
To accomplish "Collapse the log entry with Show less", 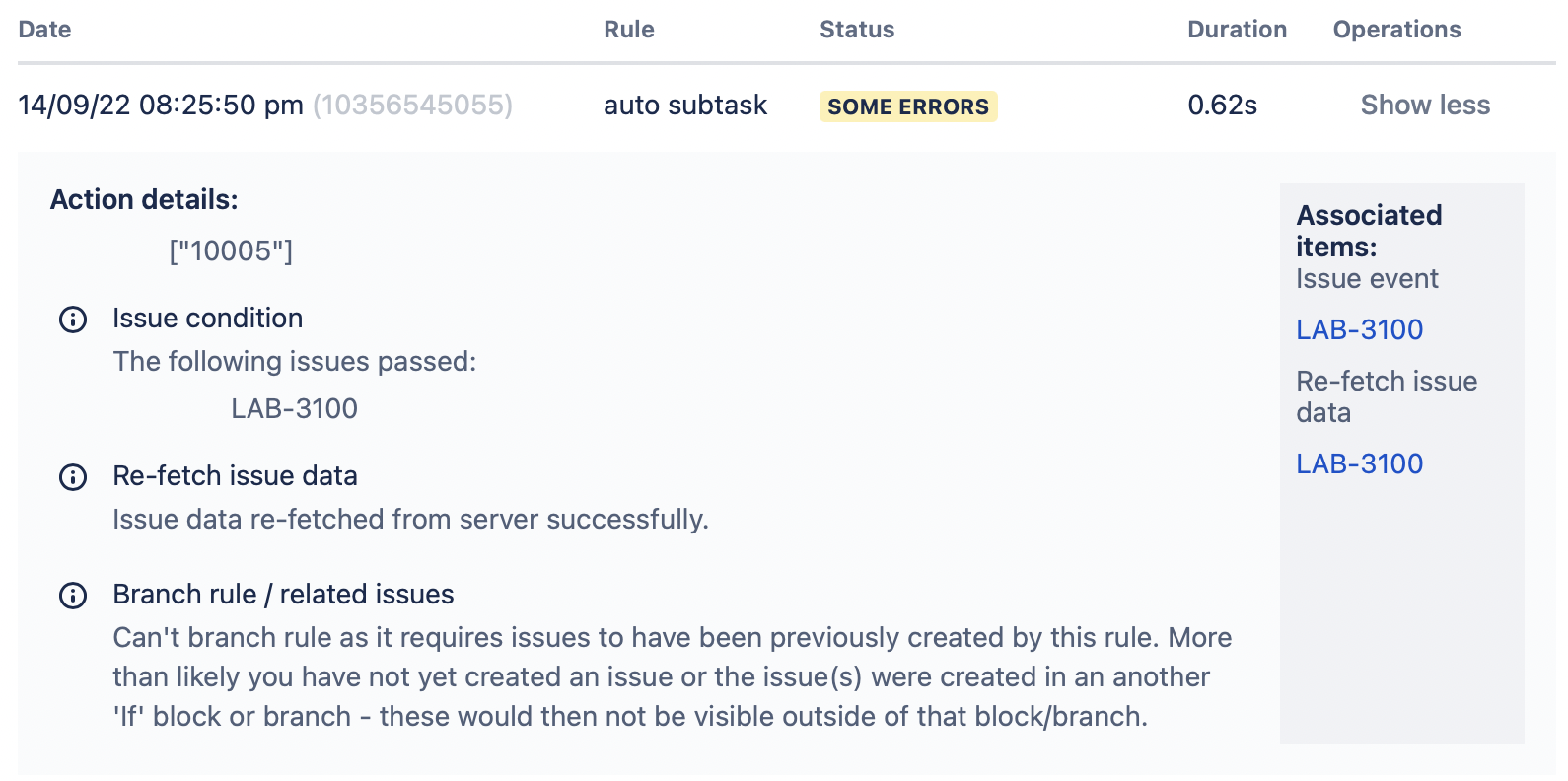I will [1425, 105].
